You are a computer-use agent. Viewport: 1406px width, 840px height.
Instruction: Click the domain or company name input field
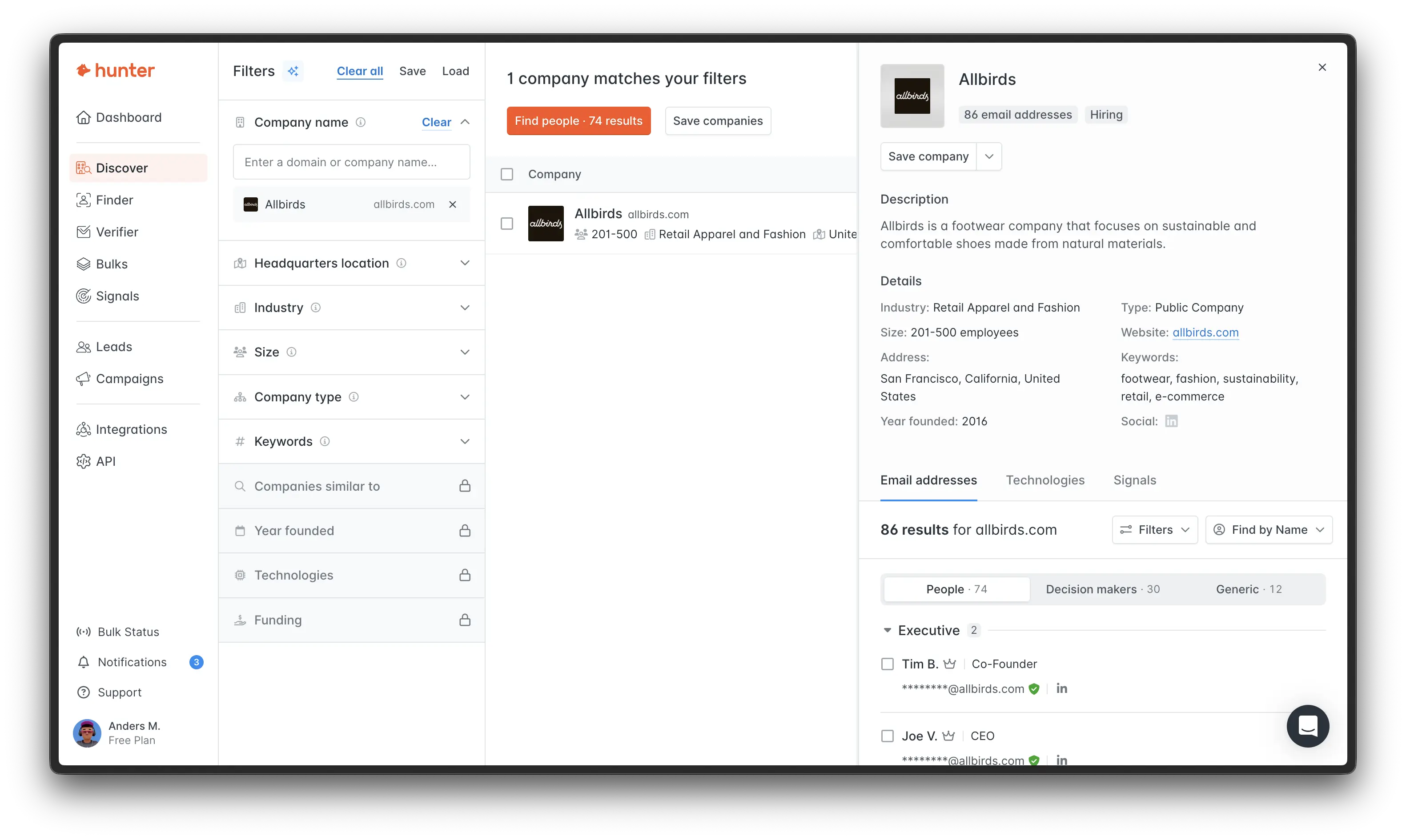pyautogui.click(x=351, y=162)
